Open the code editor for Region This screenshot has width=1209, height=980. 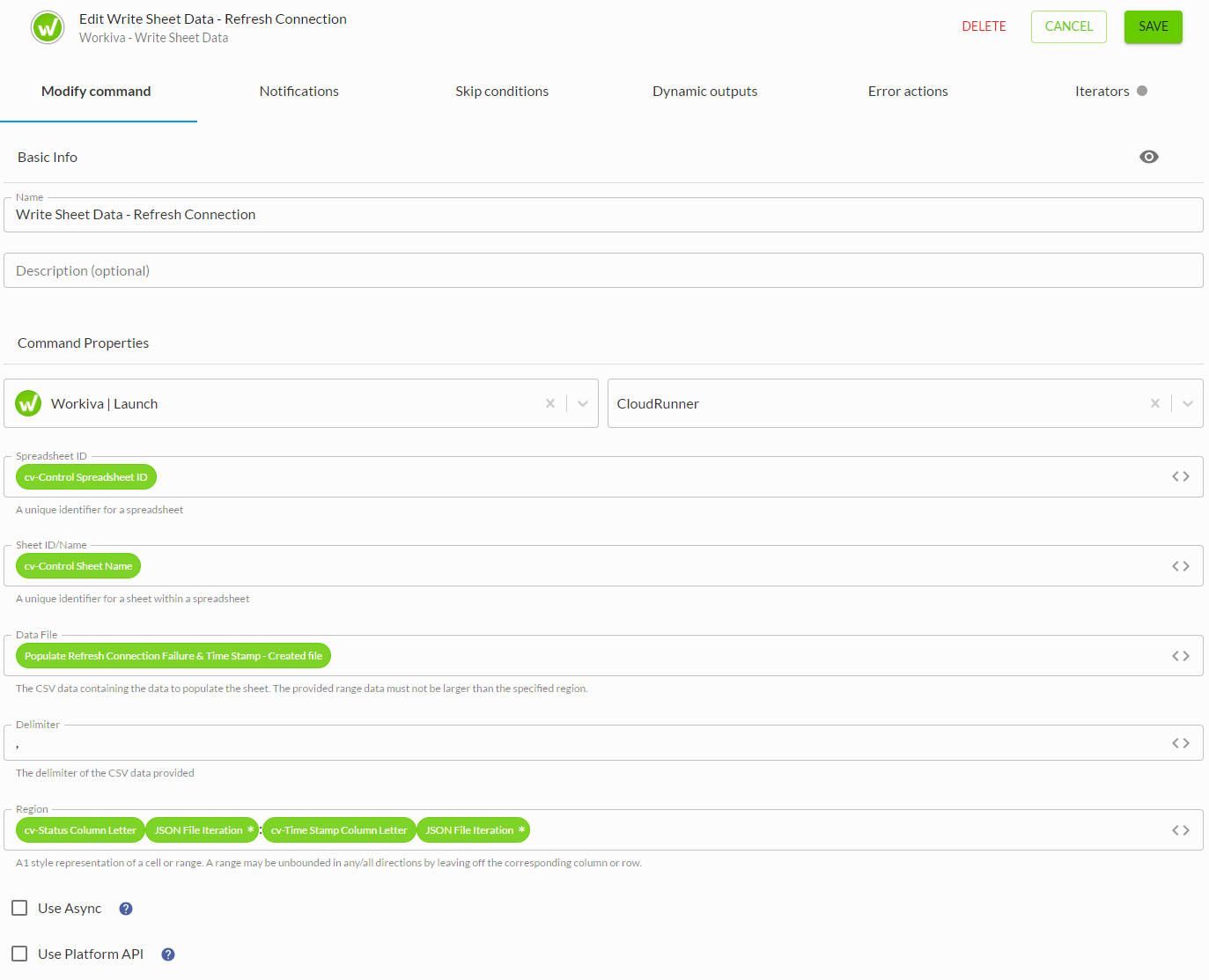(1181, 830)
